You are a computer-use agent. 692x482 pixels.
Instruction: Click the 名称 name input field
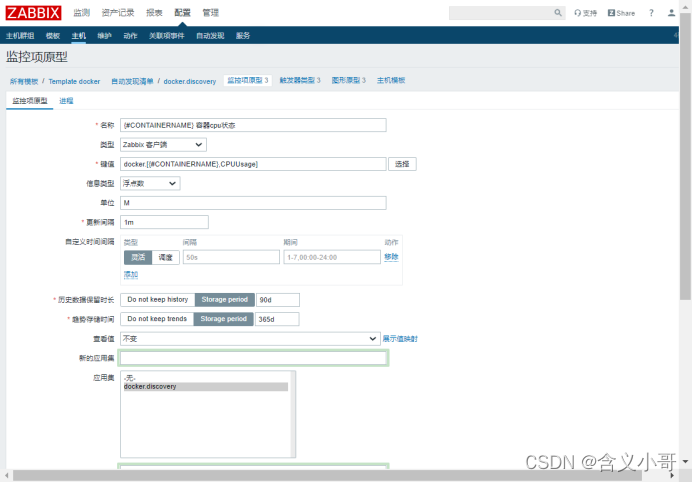[253, 125]
